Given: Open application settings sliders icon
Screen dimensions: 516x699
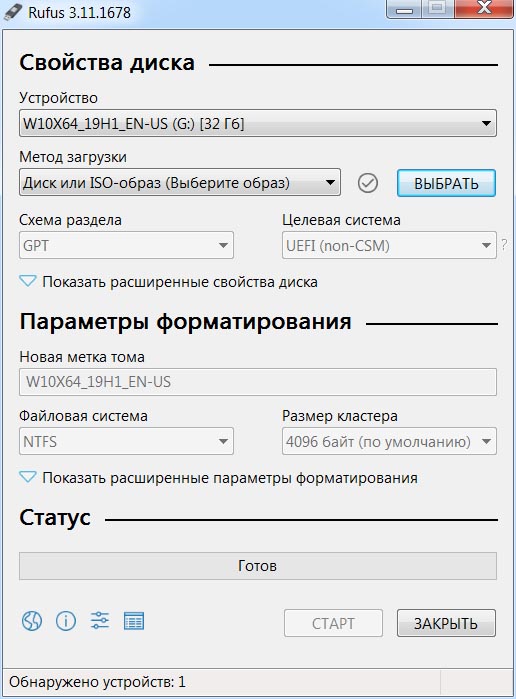Looking at the screenshot, I should pos(99,621).
